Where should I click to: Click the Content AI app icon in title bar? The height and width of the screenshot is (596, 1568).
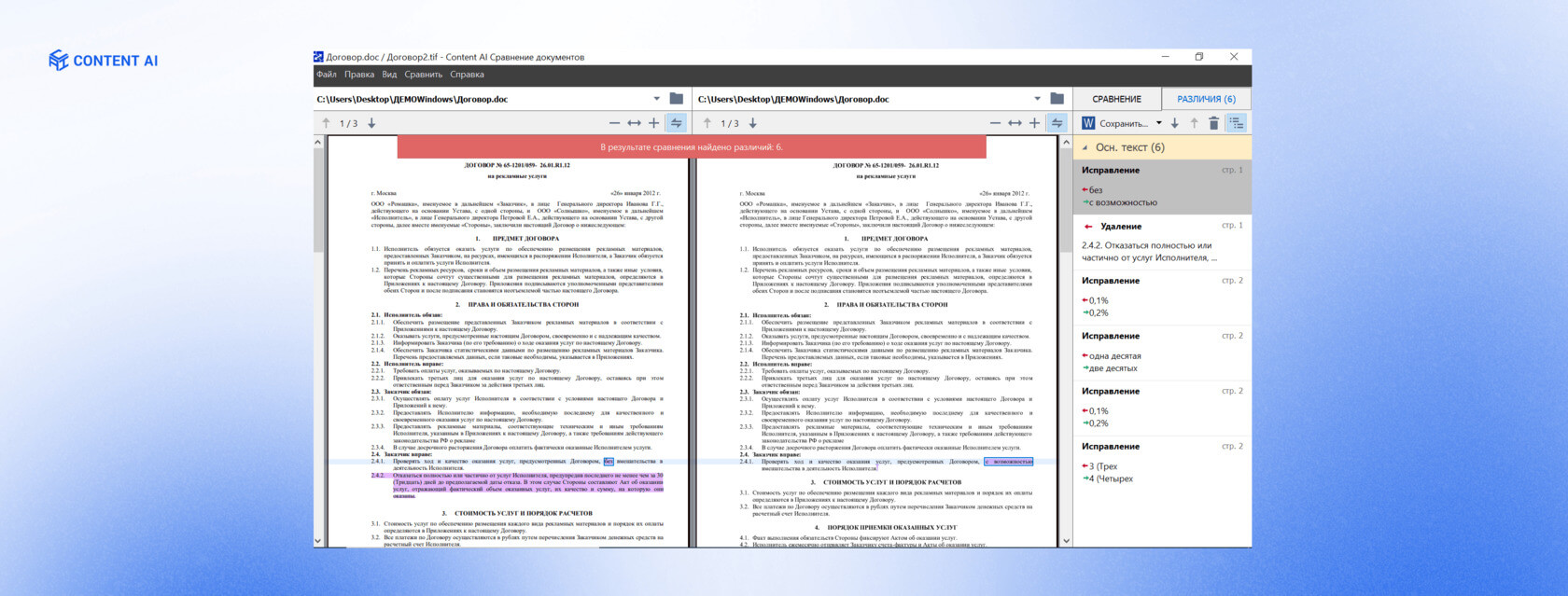pos(318,57)
